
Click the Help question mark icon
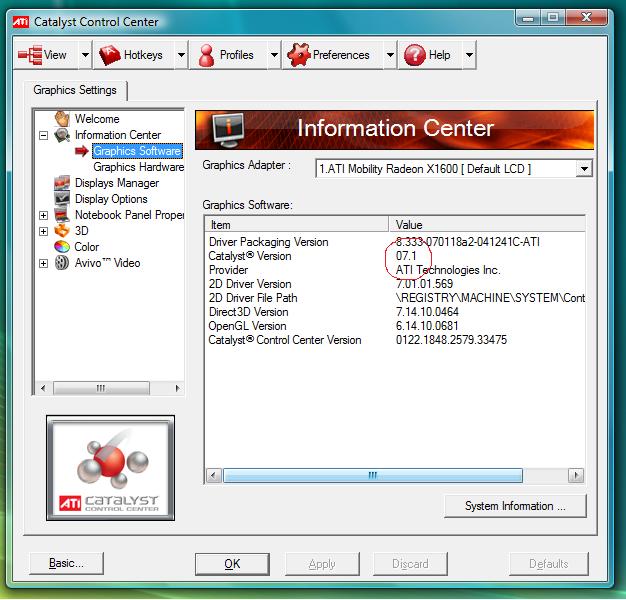point(415,55)
